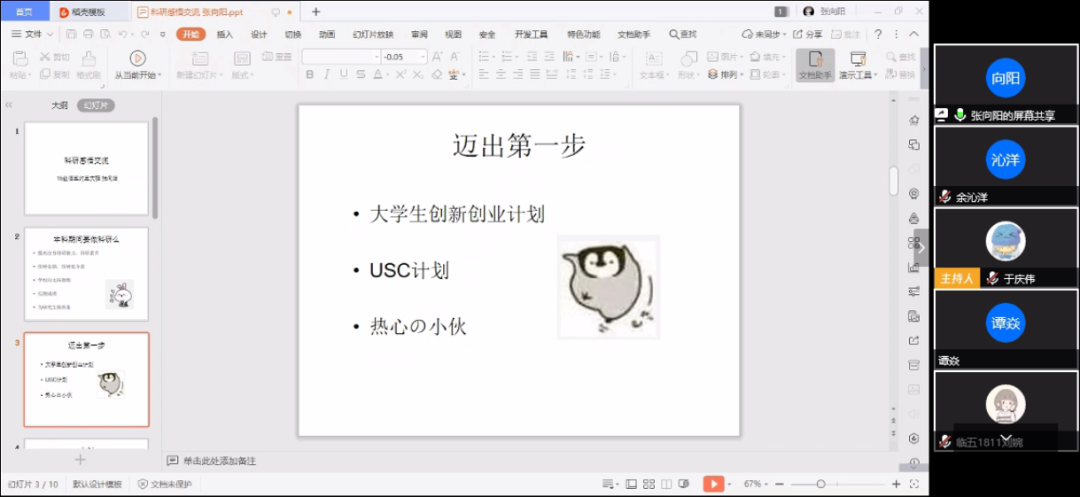Toggle Bold formatting
This screenshot has height=497, width=1080.
pyautogui.click(x=310, y=74)
